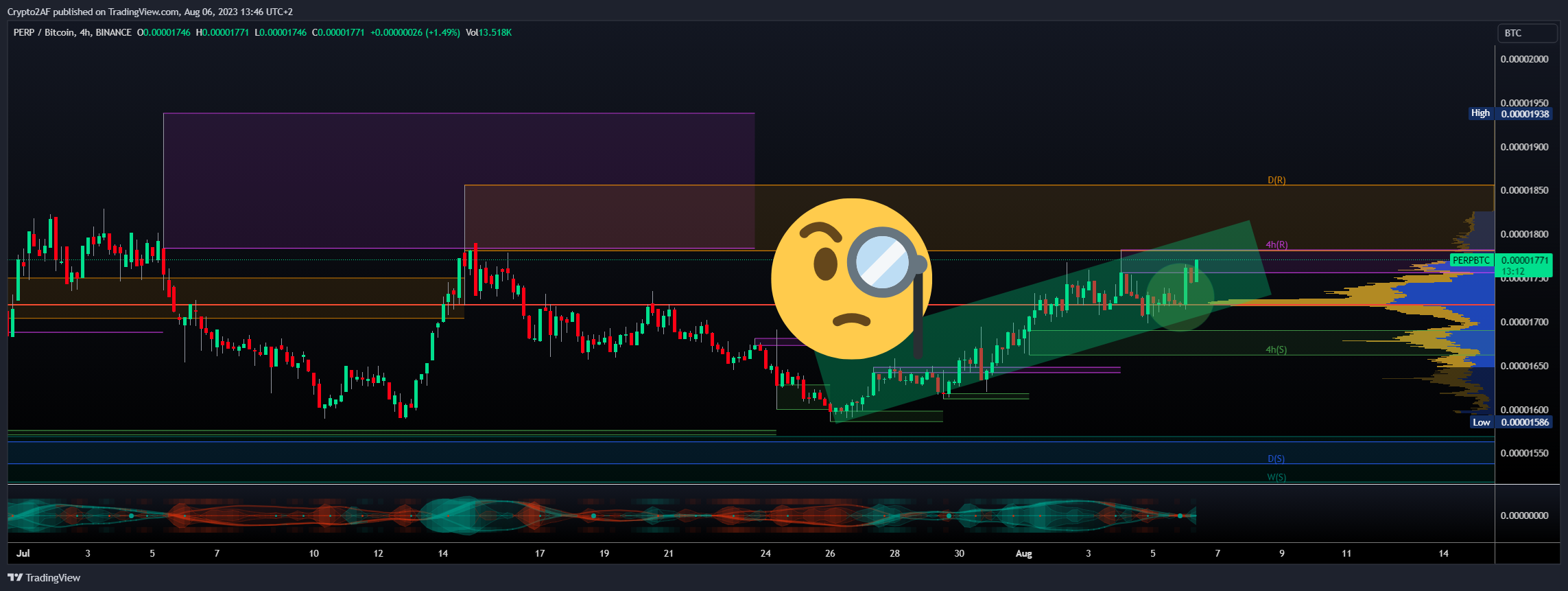
Task: Click the 0.00001600 price axis level
Action: (x=1524, y=410)
